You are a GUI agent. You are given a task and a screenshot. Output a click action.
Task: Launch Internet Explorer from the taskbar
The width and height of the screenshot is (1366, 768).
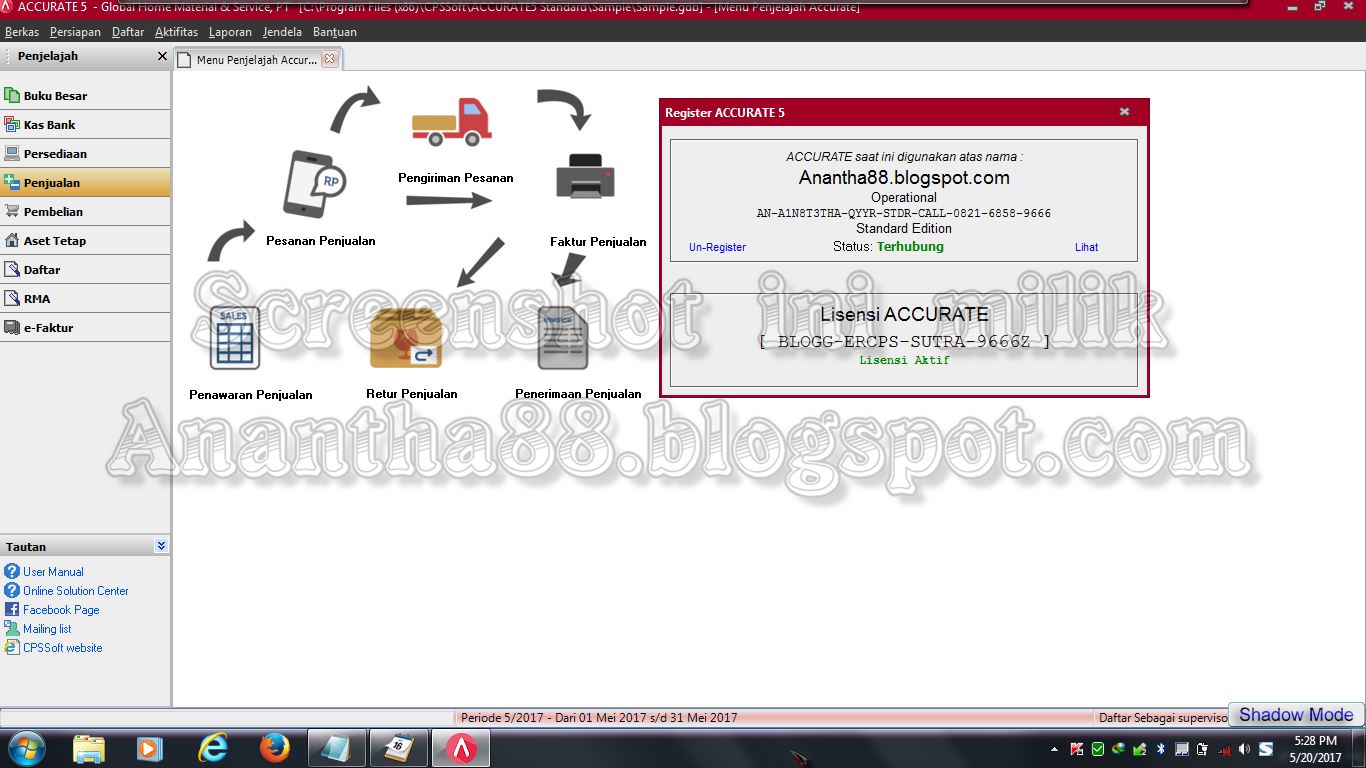(x=212, y=748)
